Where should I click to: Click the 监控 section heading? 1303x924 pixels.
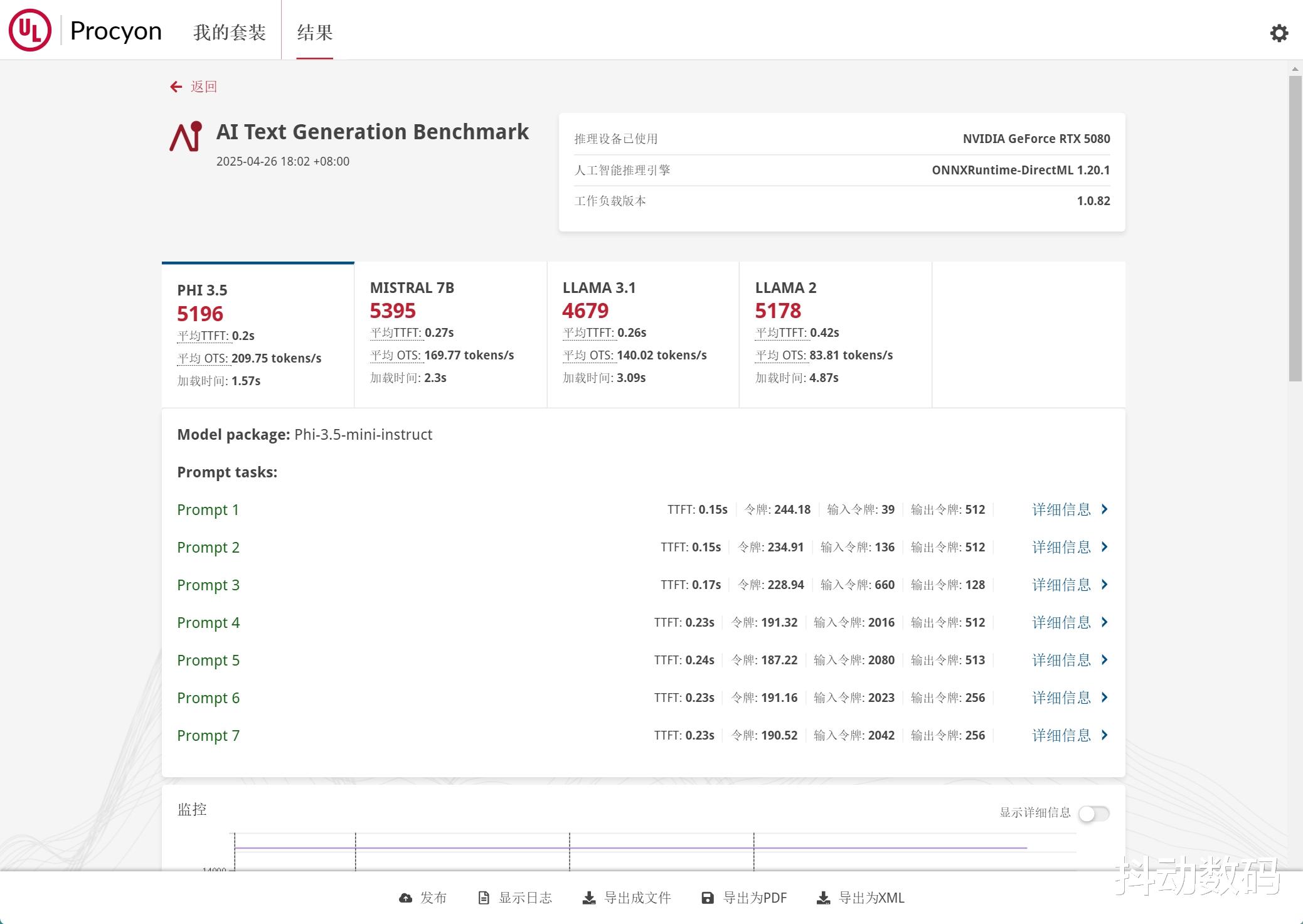tap(192, 809)
